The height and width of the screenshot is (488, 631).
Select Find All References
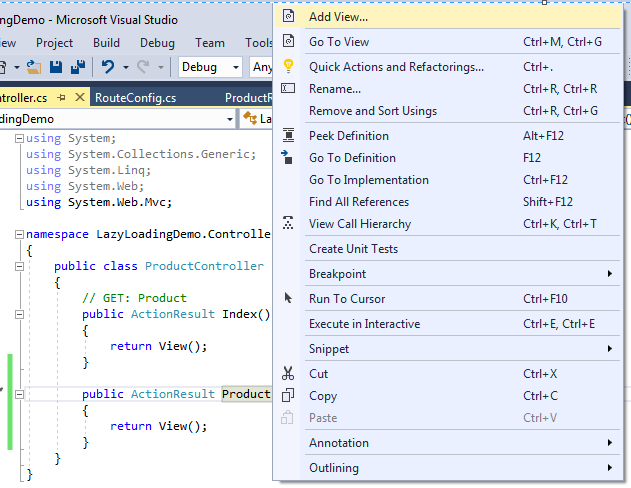(447, 202)
